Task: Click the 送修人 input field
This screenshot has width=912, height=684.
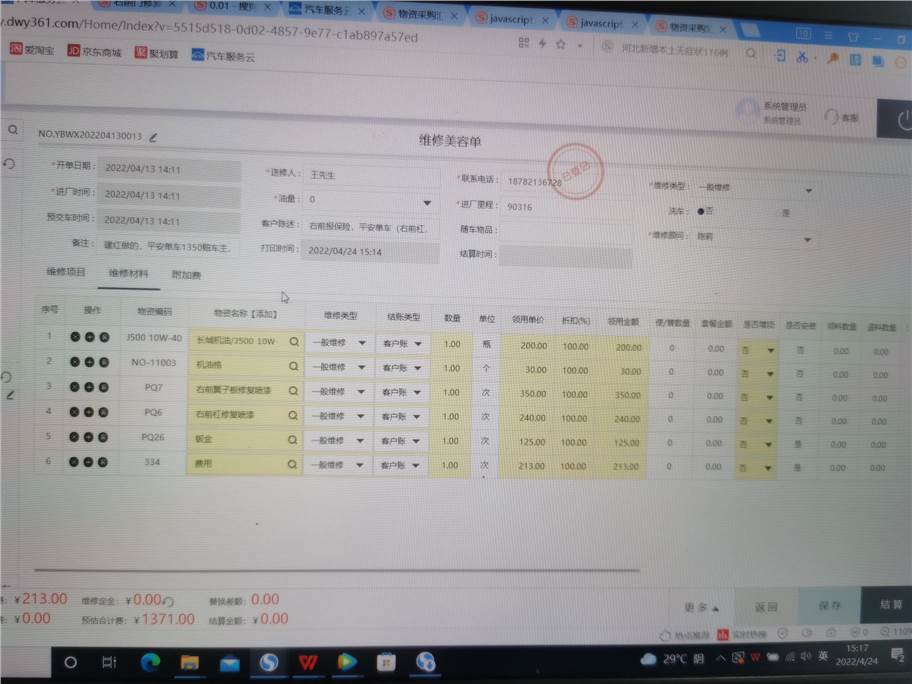Action: tap(370, 174)
